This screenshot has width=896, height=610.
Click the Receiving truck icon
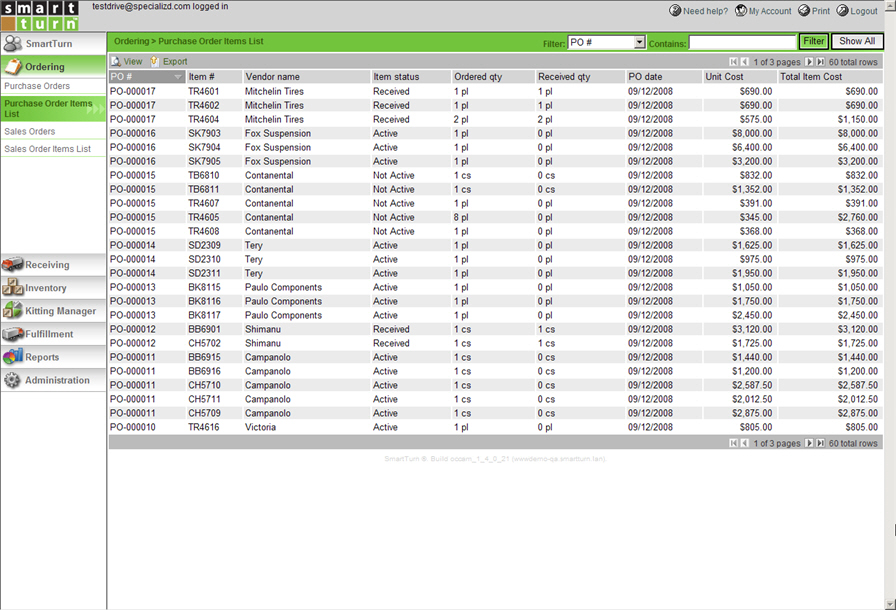pyautogui.click(x=13, y=264)
